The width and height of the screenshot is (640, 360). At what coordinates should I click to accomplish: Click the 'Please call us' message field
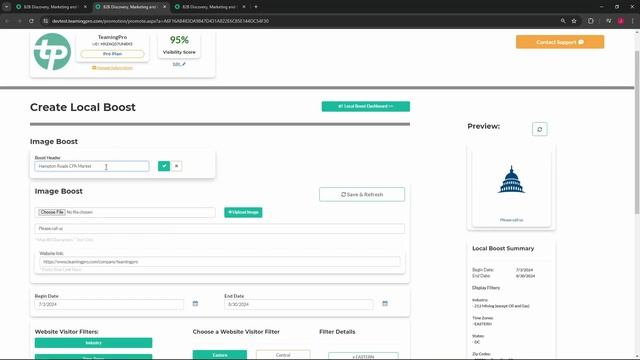pyautogui.click(x=220, y=229)
